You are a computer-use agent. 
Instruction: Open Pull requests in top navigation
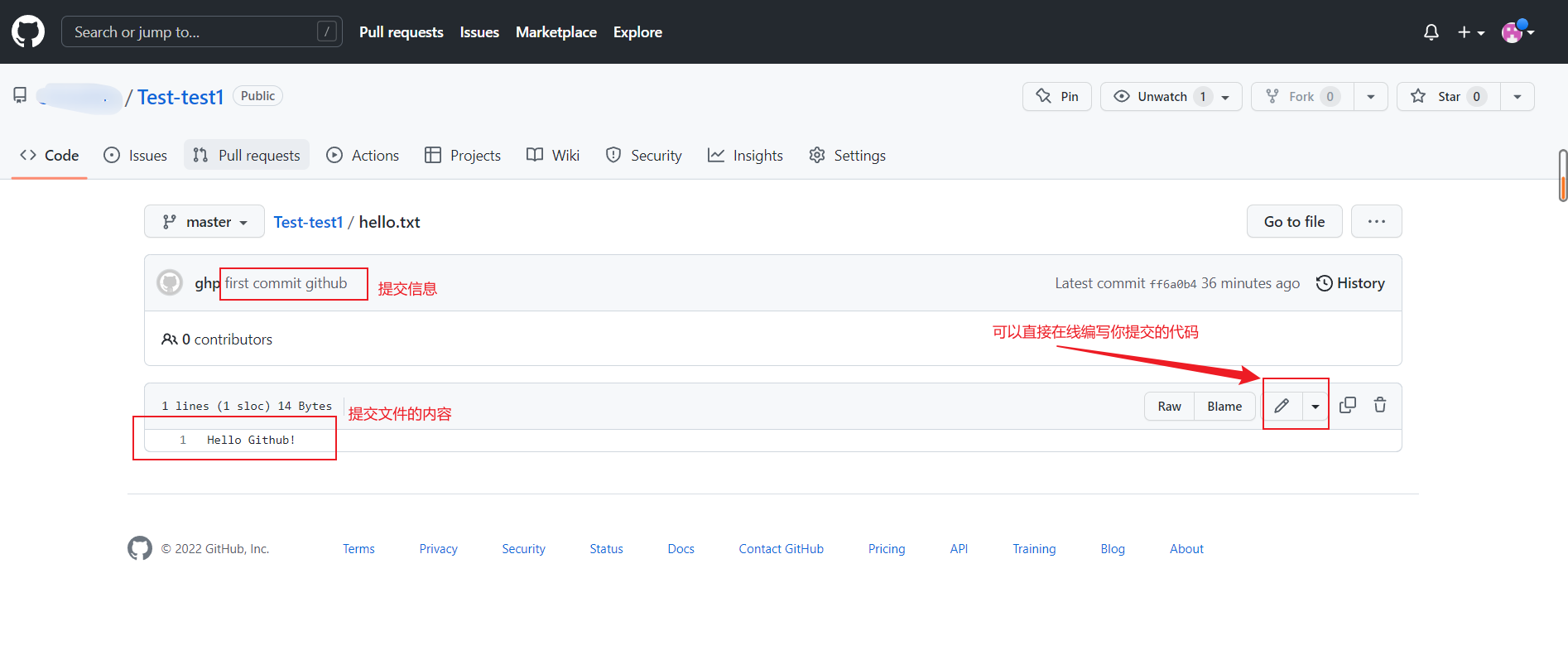coord(402,32)
